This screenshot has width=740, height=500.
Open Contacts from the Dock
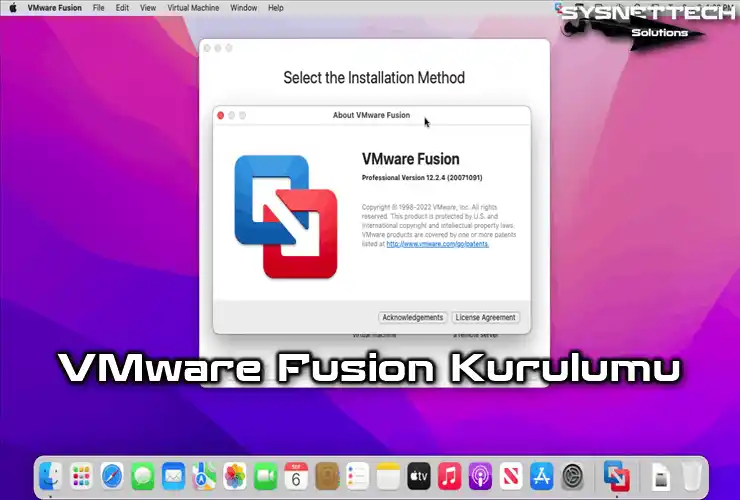click(x=327, y=475)
